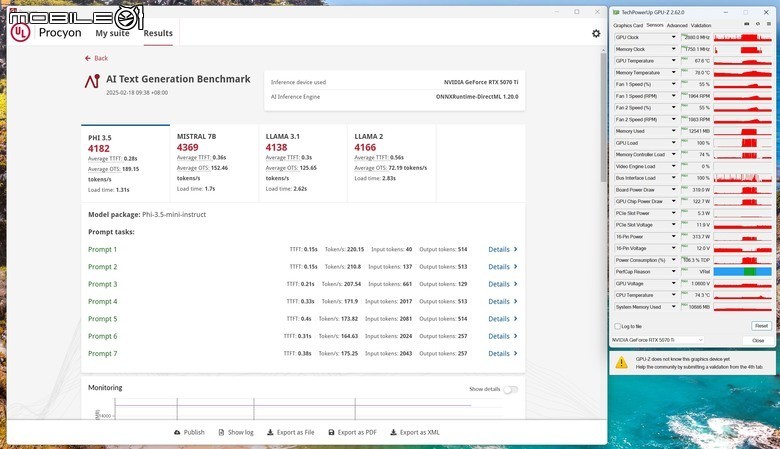Screen dimensions: 780x449
Task: Open Procyon settings gear
Action: point(596,33)
